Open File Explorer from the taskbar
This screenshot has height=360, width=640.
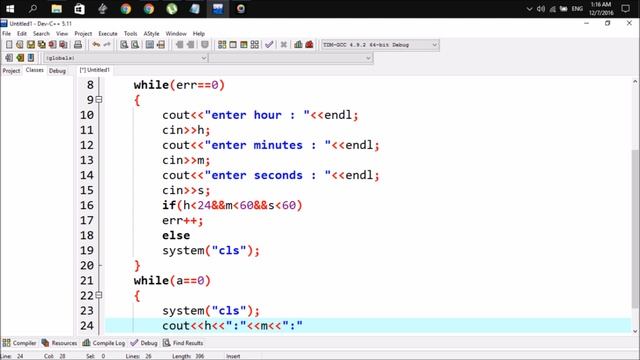(56, 9)
